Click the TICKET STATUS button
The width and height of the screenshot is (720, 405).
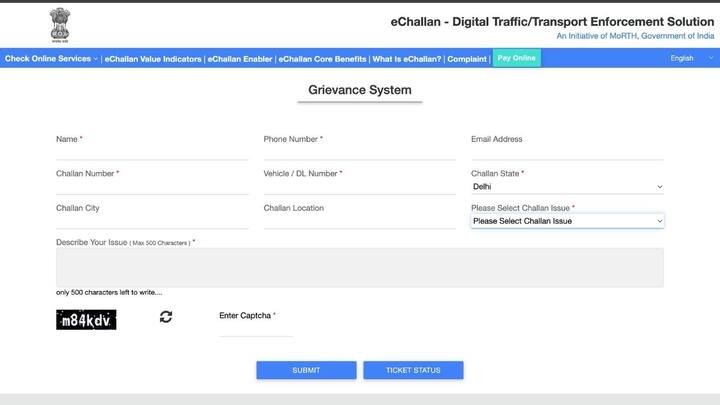[413, 370]
